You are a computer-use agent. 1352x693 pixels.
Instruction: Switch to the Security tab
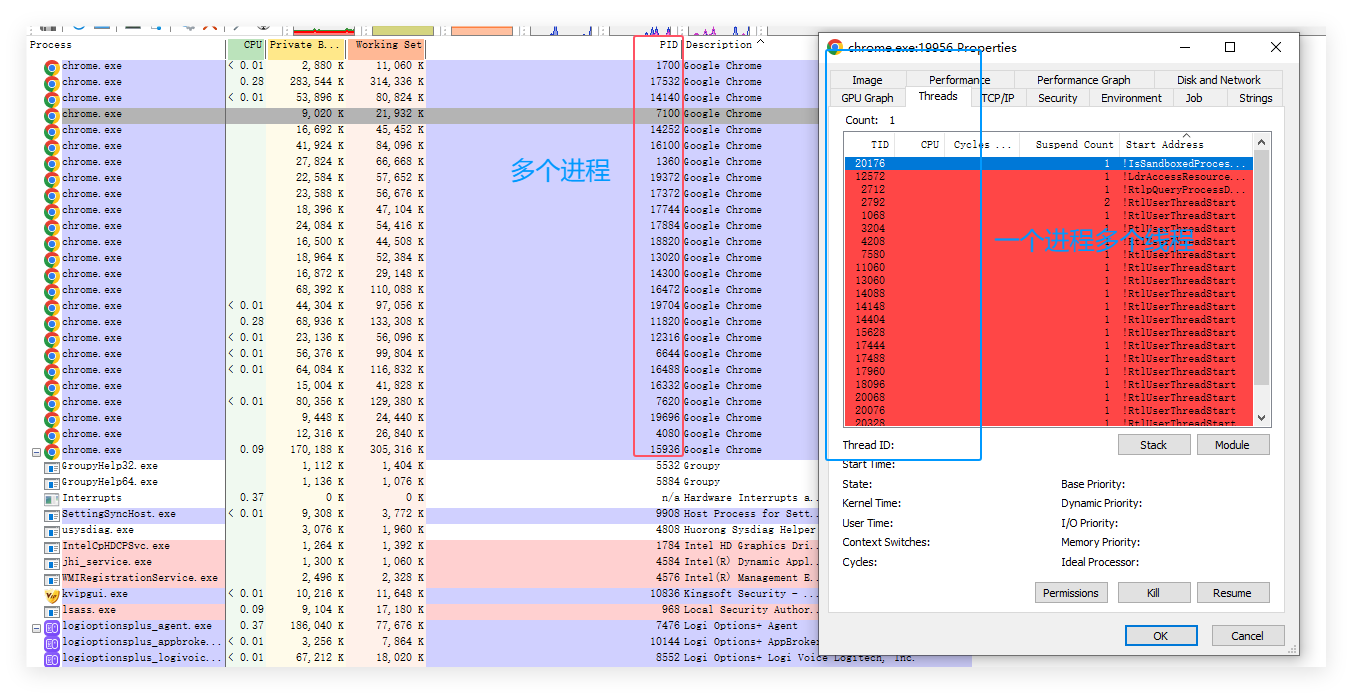[x=1057, y=98]
